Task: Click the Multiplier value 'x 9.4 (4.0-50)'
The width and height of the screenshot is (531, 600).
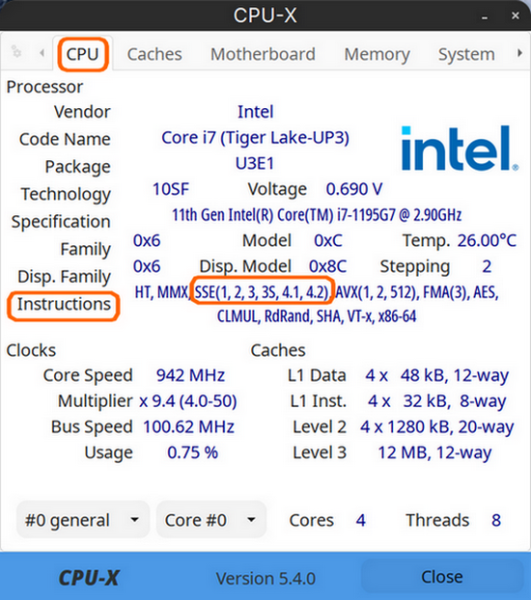Action: 188,401
